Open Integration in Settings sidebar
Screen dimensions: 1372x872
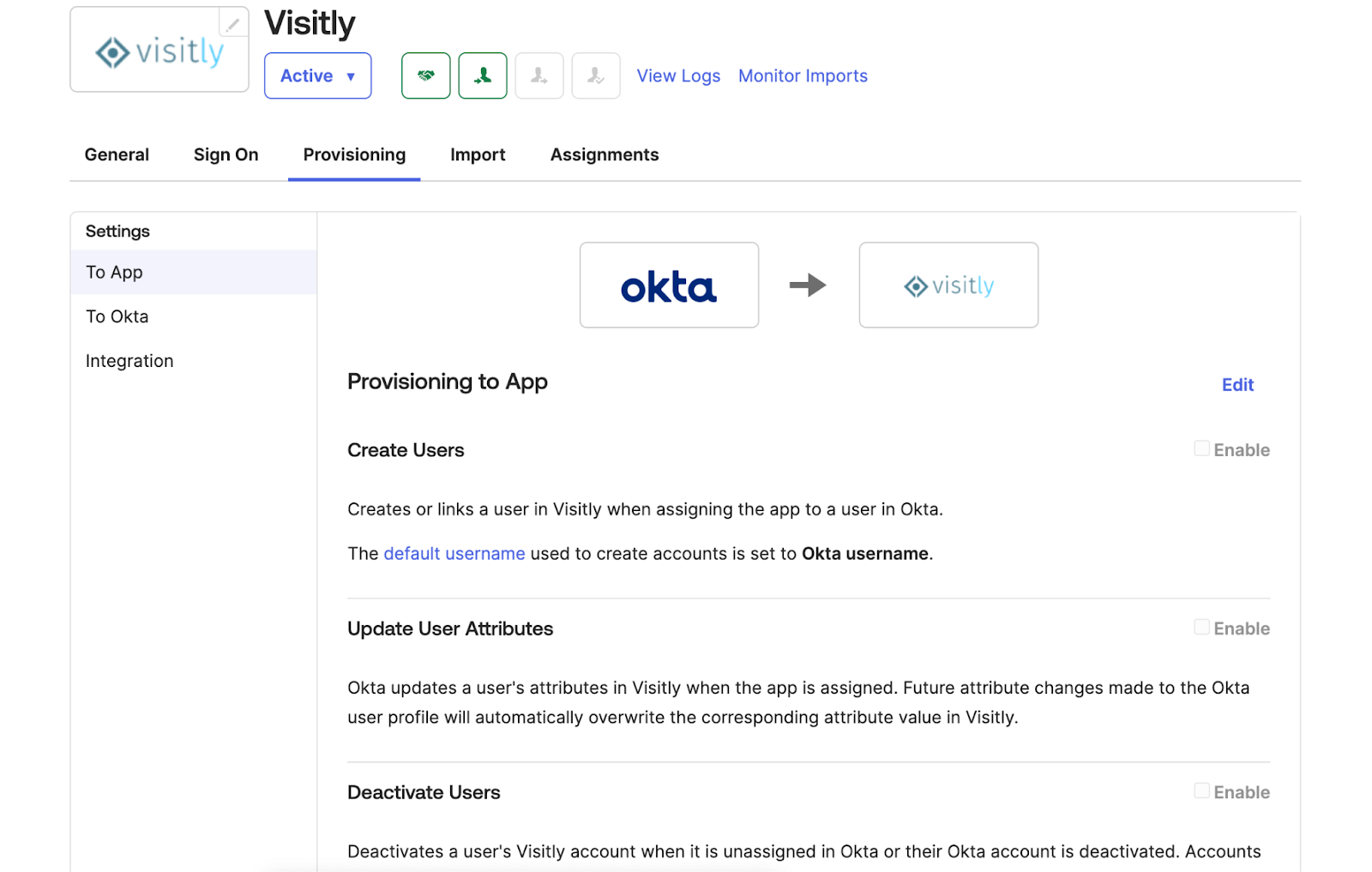click(194, 361)
